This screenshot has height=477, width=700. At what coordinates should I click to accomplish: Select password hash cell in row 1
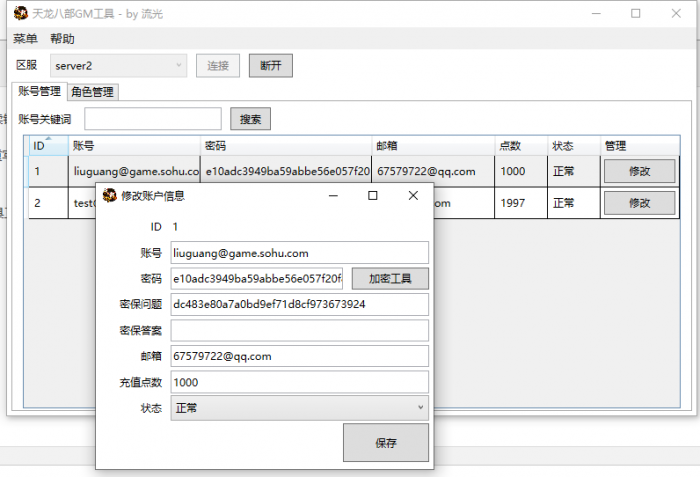click(286, 171)
